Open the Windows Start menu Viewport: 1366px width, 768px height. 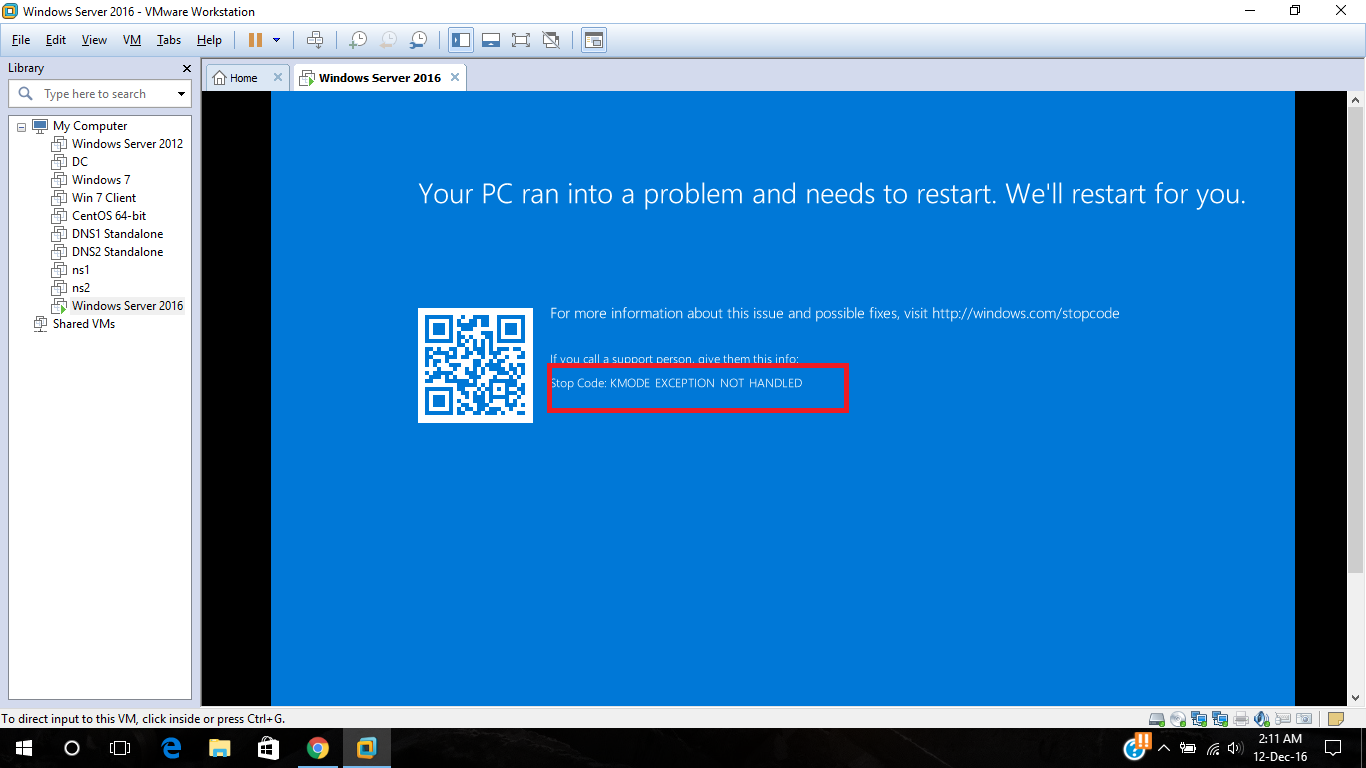click(24, 748)
